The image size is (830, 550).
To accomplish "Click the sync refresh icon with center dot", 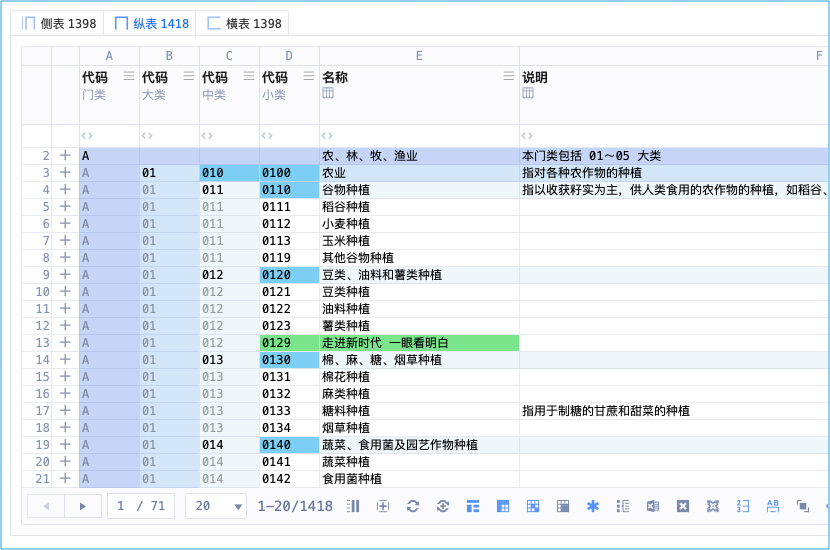I will (443, 506).
